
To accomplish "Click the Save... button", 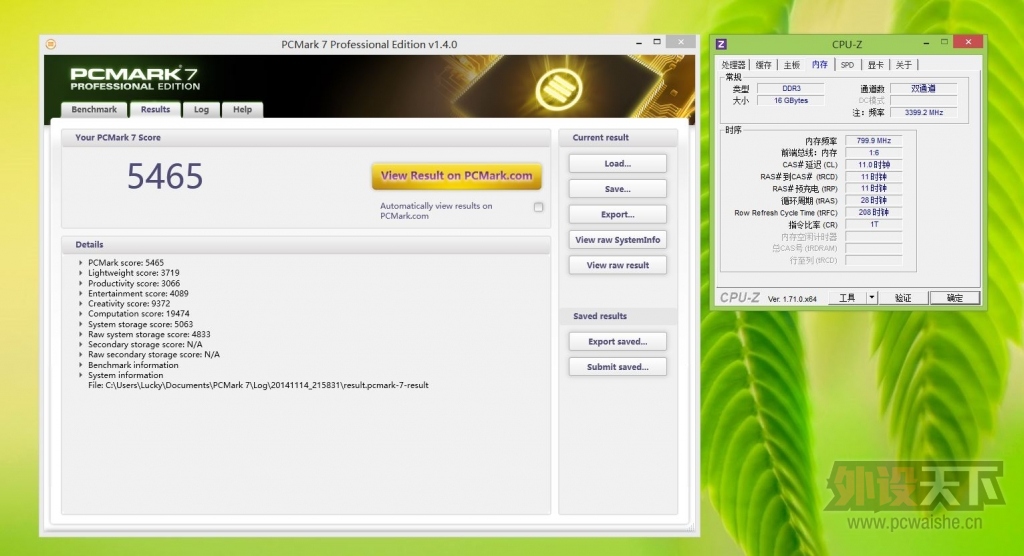I will (x=618, y=189).
